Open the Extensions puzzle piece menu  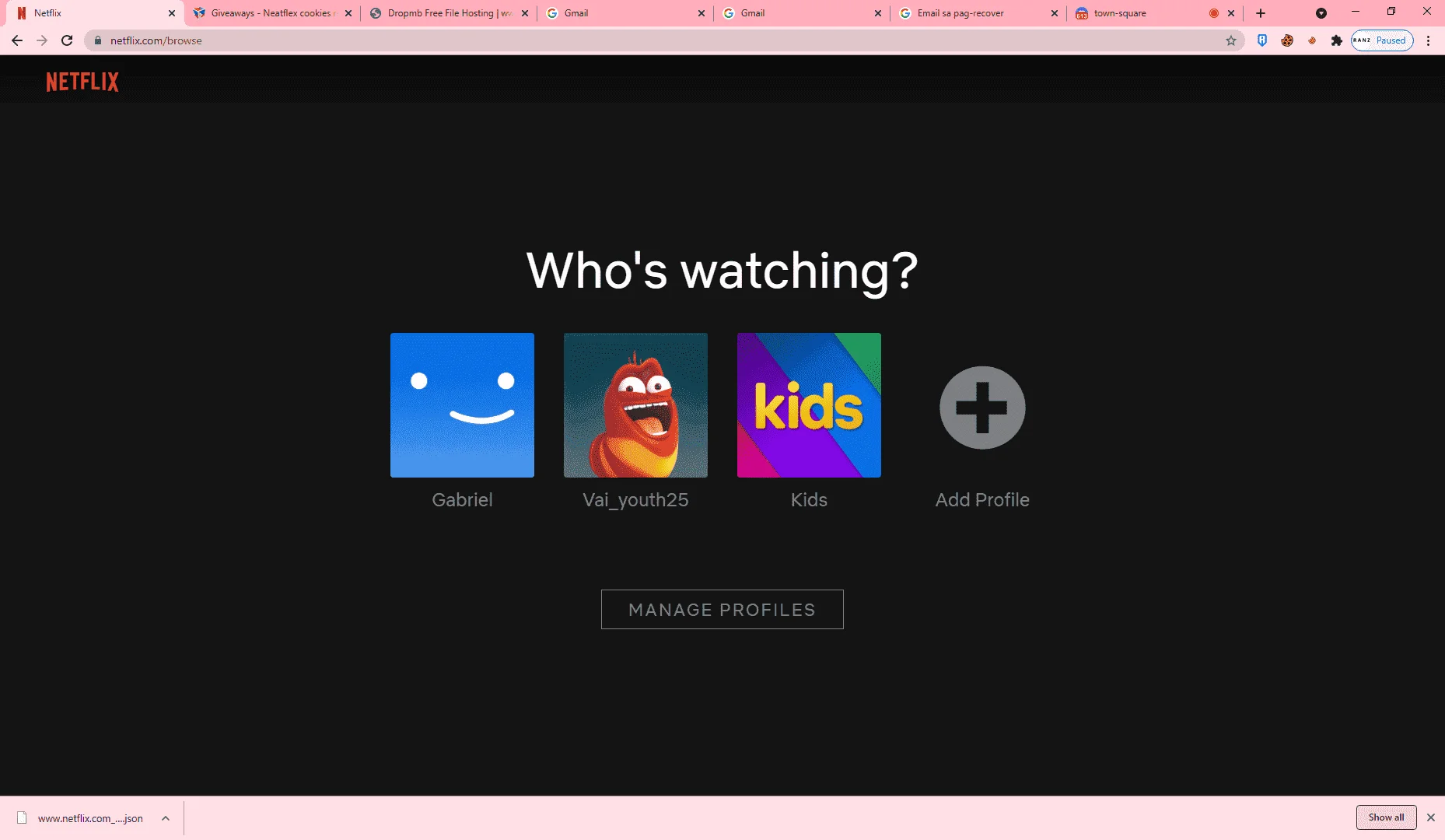pos(1337,40)
